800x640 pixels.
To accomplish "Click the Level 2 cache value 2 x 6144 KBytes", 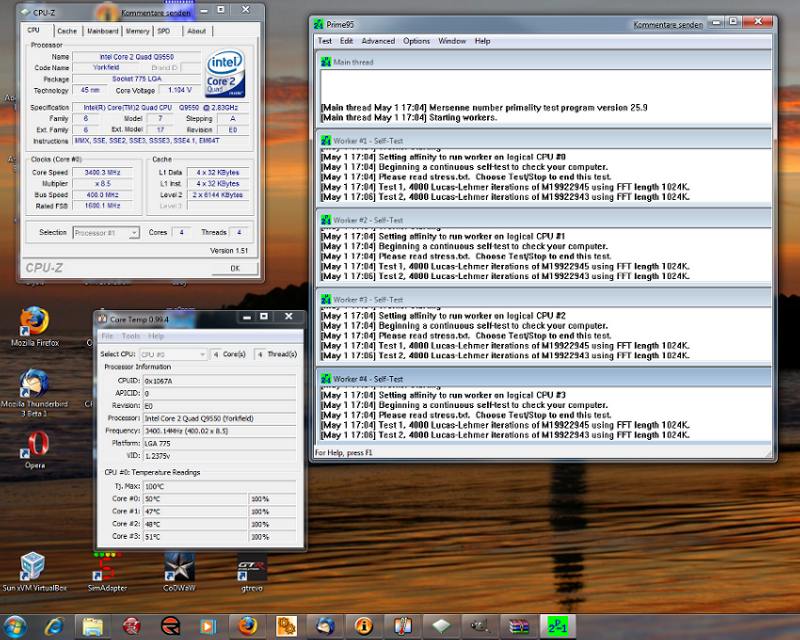I will [x=217, y=195].
